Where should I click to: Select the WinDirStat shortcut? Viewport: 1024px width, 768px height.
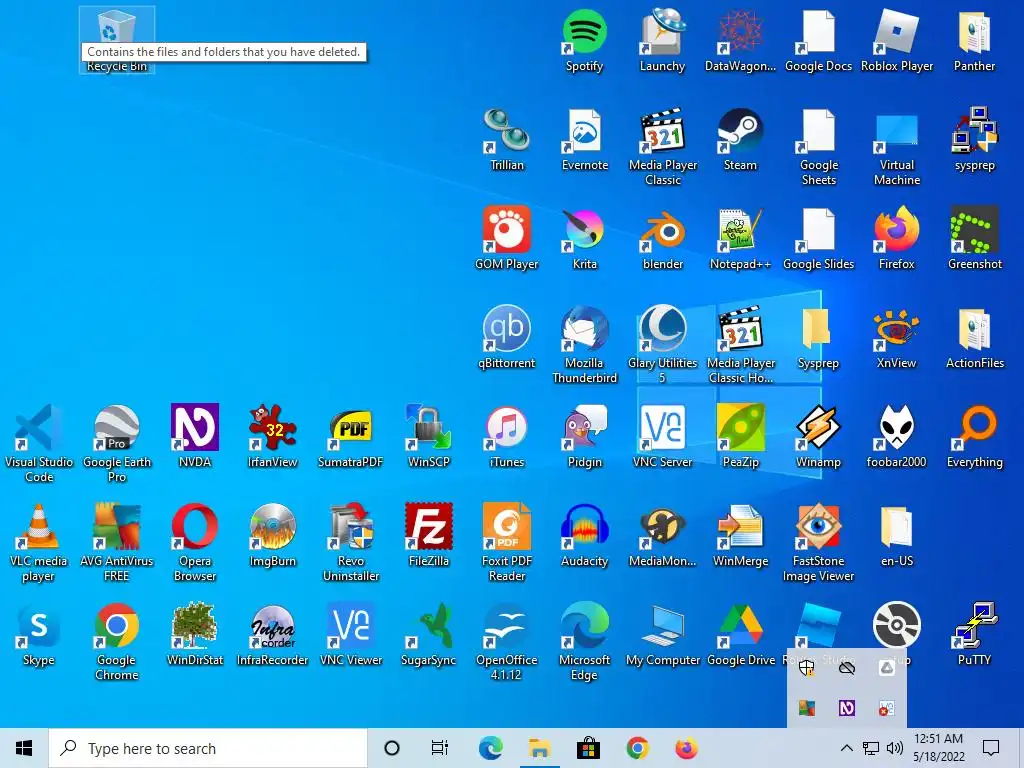(x=195, y=635)
